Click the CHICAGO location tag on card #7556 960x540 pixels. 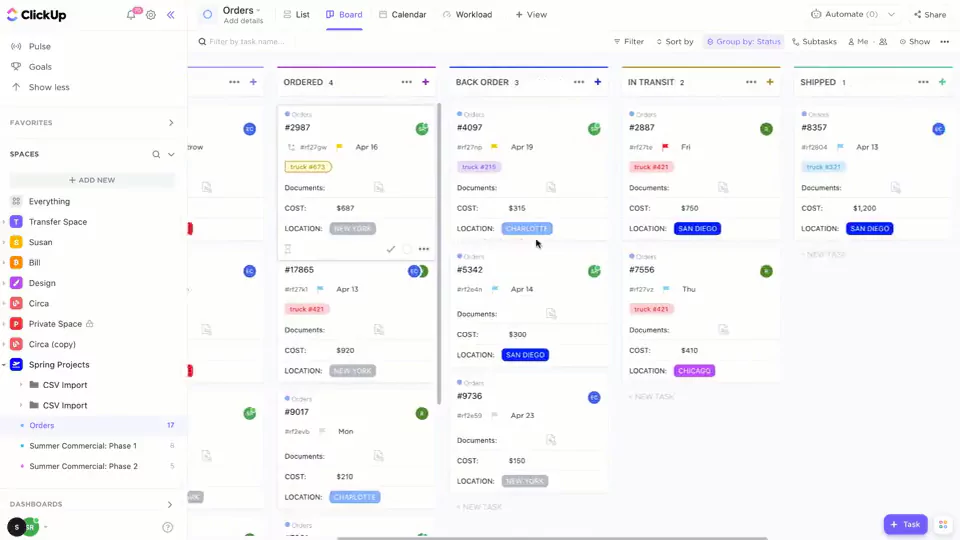[x=694, y=371]
